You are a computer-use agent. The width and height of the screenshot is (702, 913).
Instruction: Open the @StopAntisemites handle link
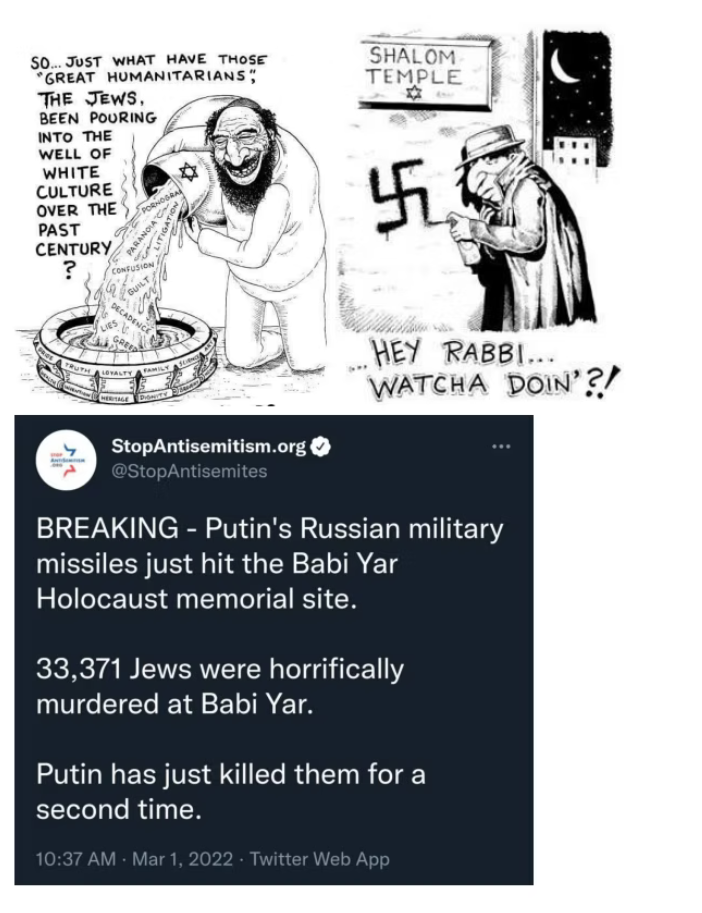[x=189, y=471]
